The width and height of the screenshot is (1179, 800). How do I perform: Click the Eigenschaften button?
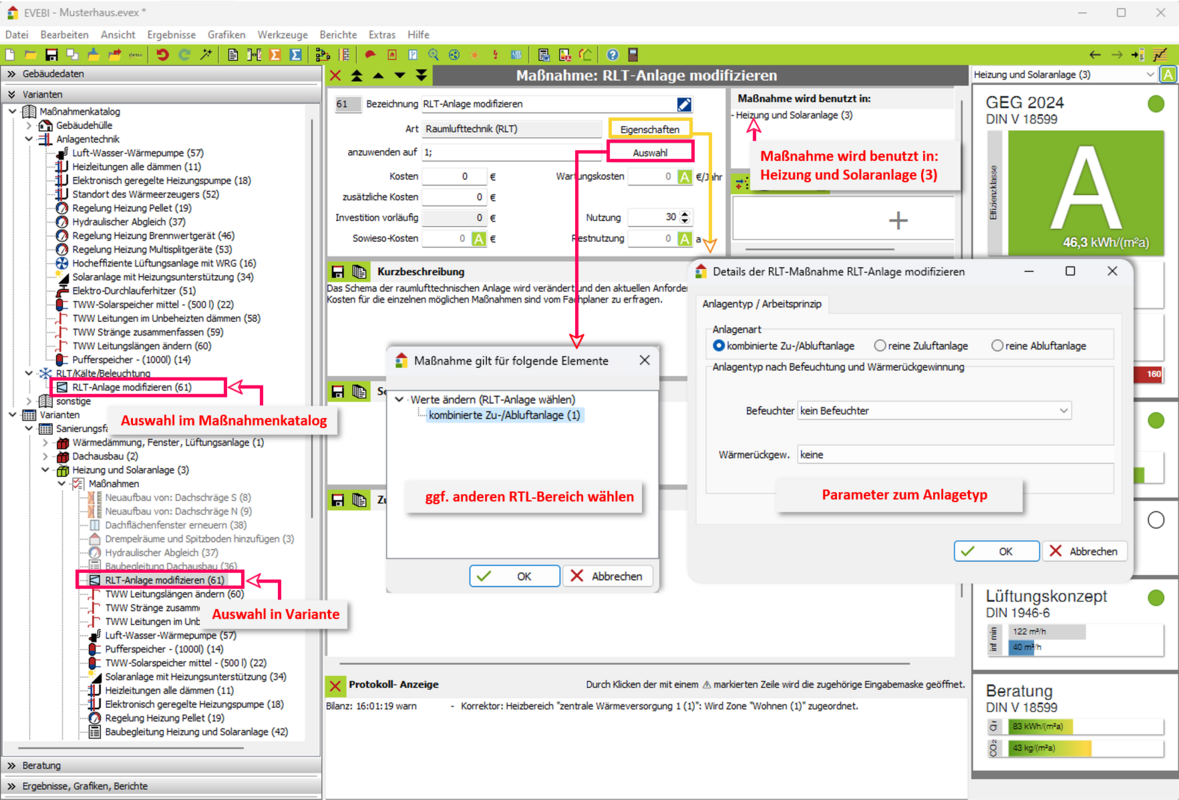649,130
